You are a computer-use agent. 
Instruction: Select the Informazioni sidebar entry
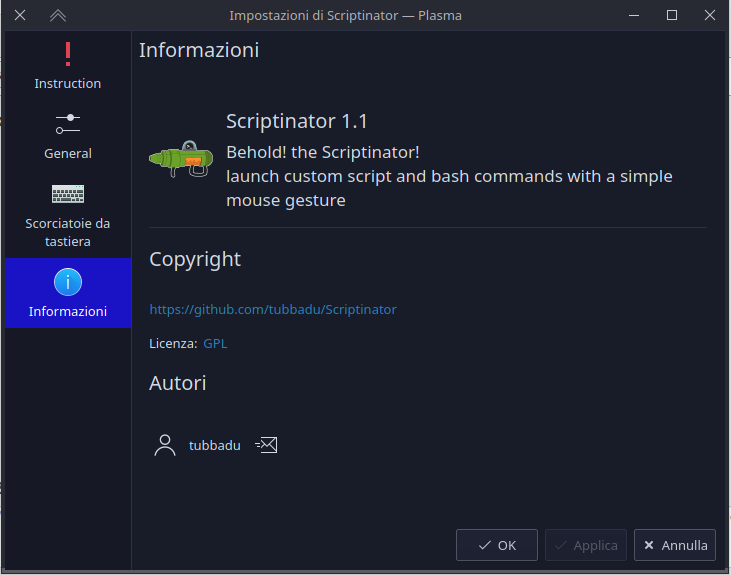tap(68, 293)
